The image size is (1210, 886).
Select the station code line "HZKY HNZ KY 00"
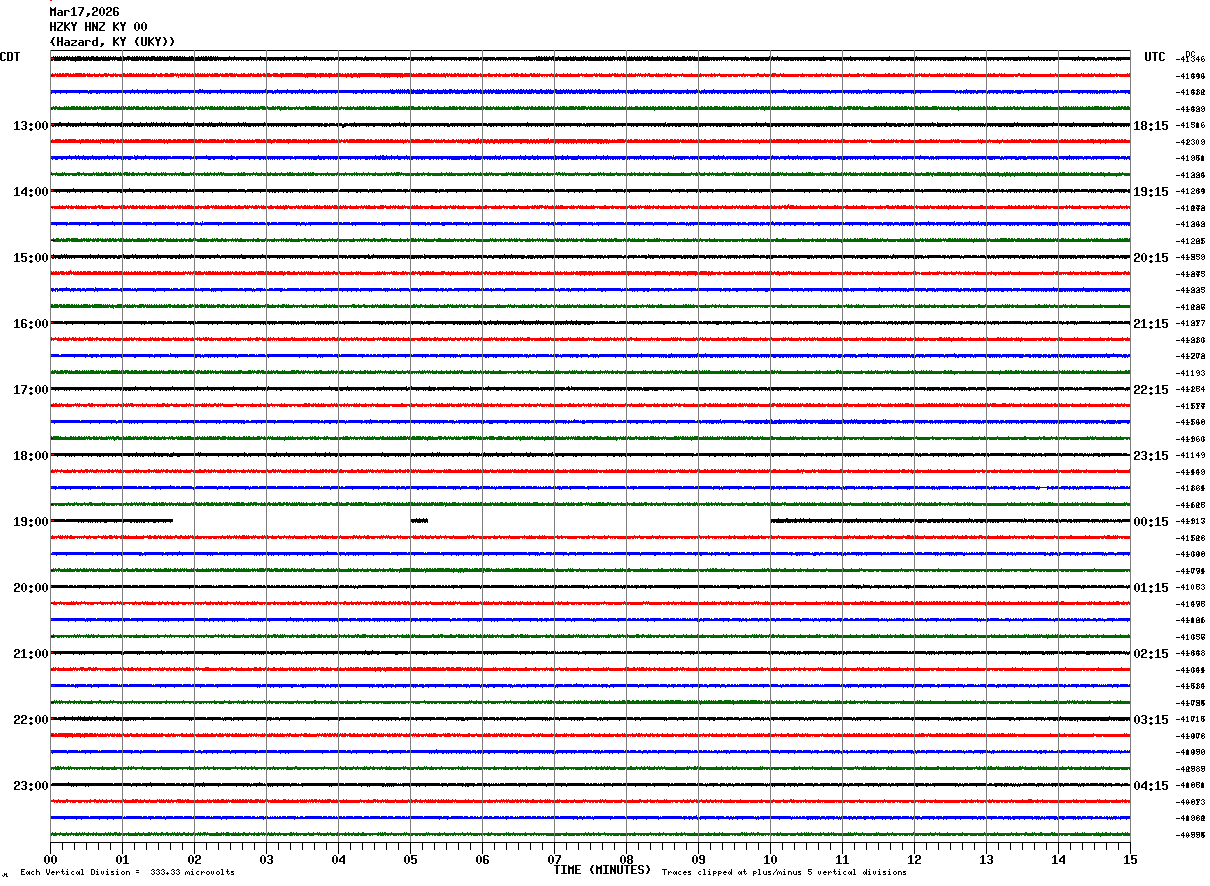[98, 27]
